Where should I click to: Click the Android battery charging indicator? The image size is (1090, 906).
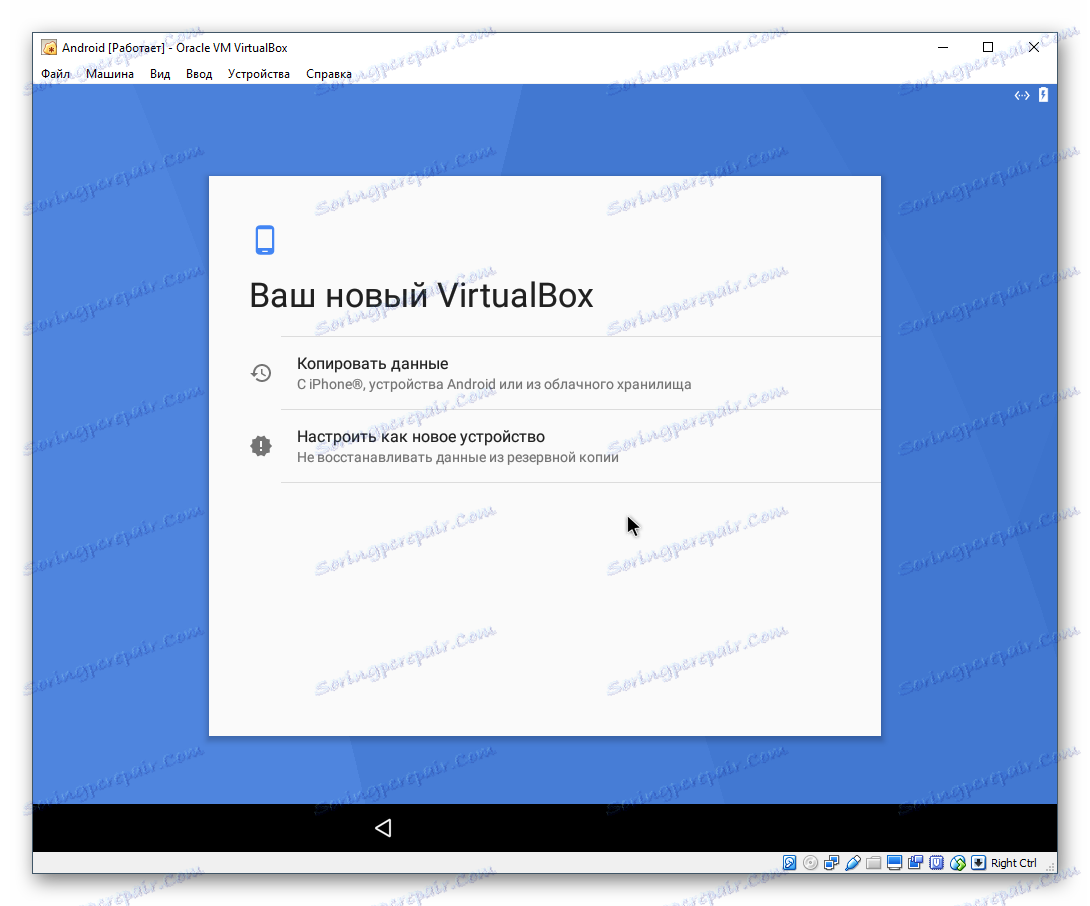coord(1043,95)
